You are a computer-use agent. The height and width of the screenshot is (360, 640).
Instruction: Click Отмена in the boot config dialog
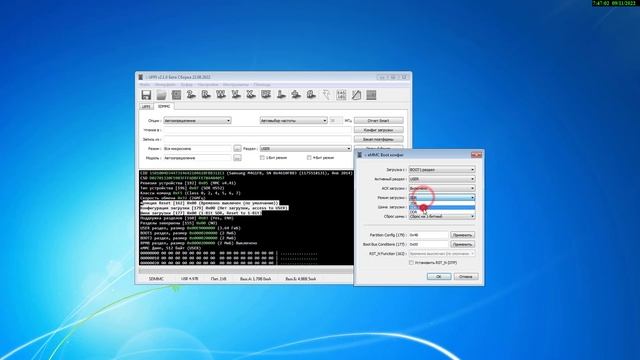(x=466, y=276)
